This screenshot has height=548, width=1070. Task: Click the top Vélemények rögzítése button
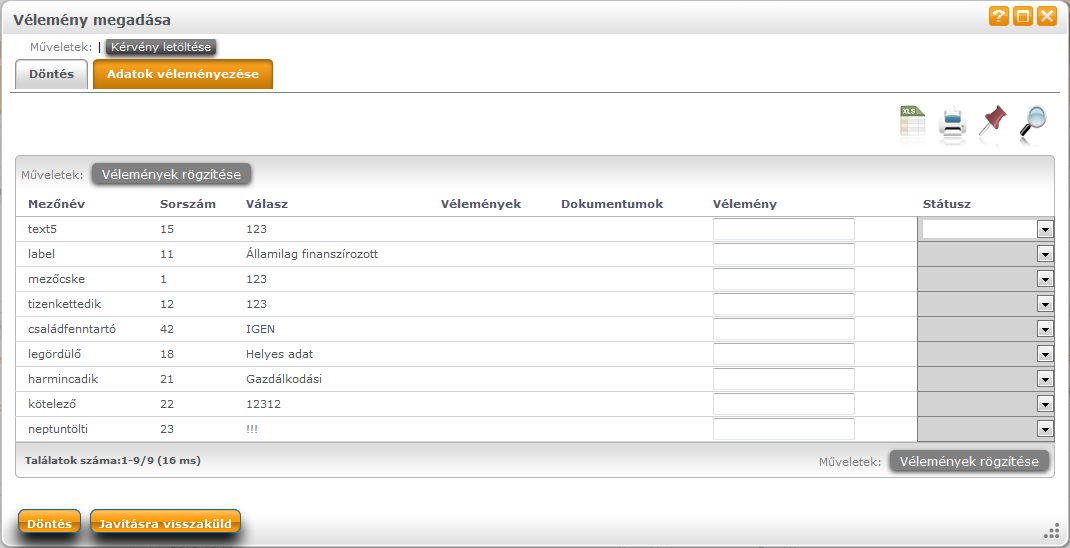point(171,174)
